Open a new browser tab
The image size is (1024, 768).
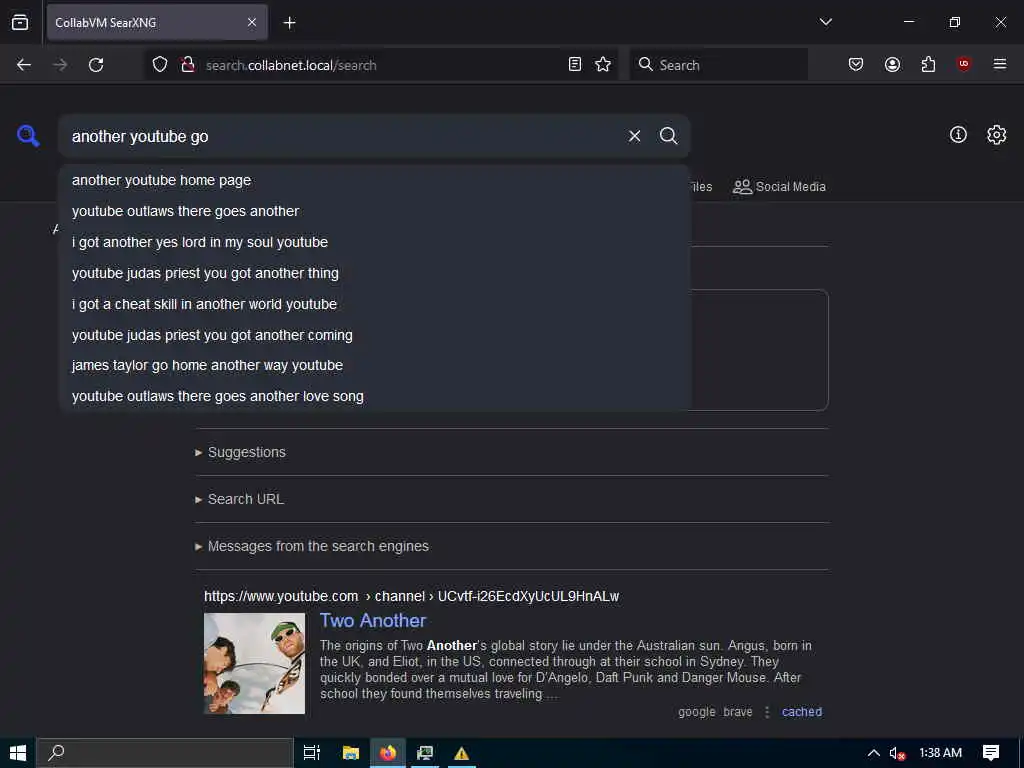coord(289,23)
